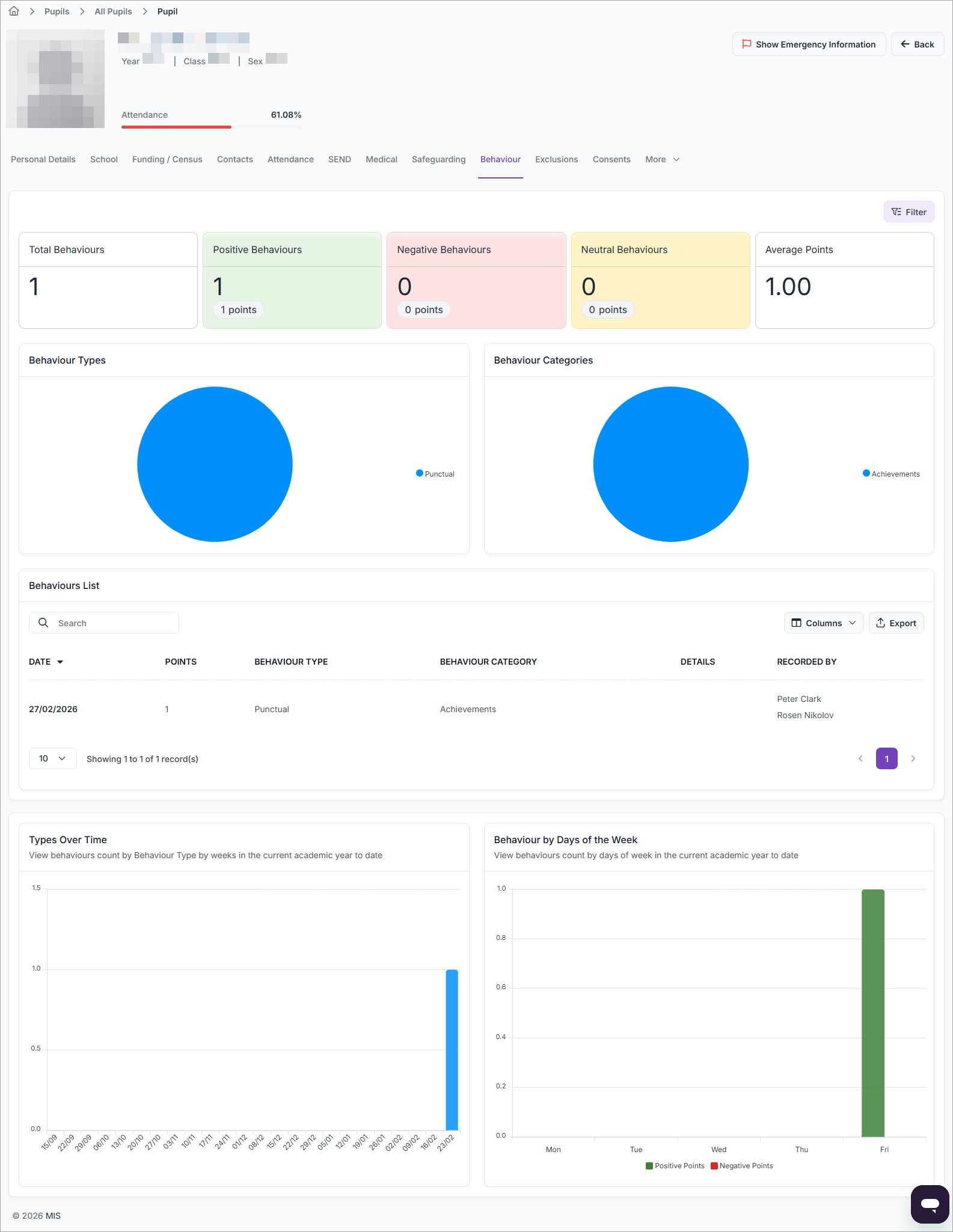Toggle the Achievements legend item
Image resolution: width=953 pixels, height=1232 pixels.
coord(891,474)
